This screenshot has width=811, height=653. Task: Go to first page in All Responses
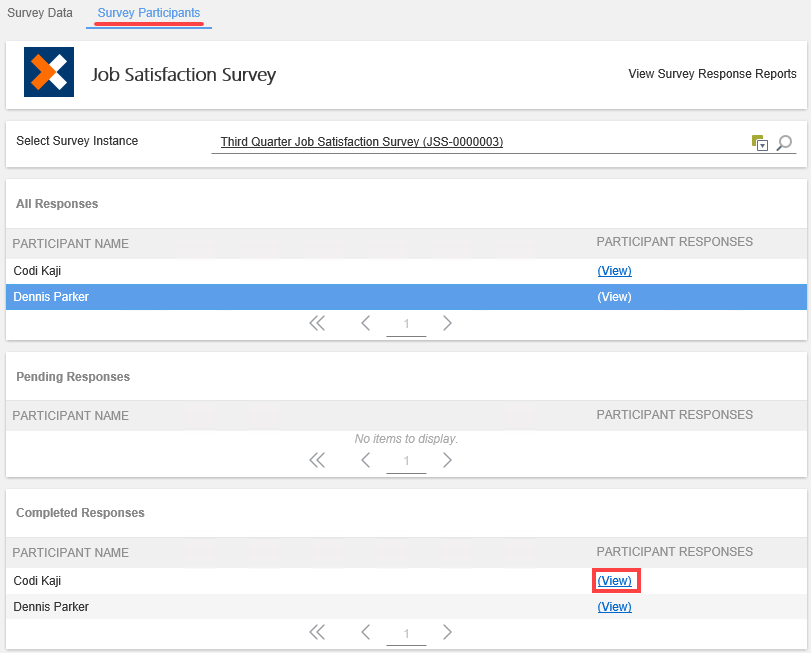click(x=317, y=323)
